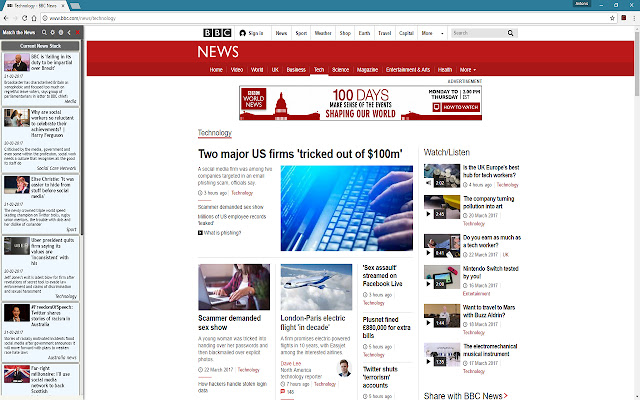Open sidebar story 'Why are social workers so reluctant'
Viewport: 640px width, 400px height.
pos(40,140)
